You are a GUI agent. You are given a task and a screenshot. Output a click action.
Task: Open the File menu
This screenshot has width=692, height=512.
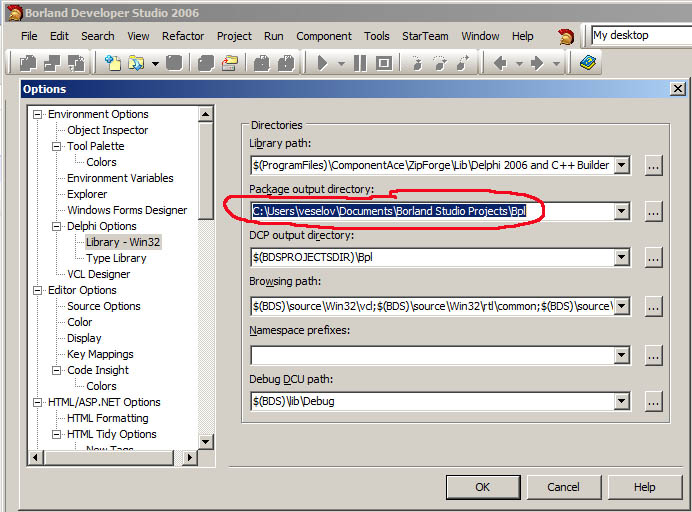tap(29, 36)
